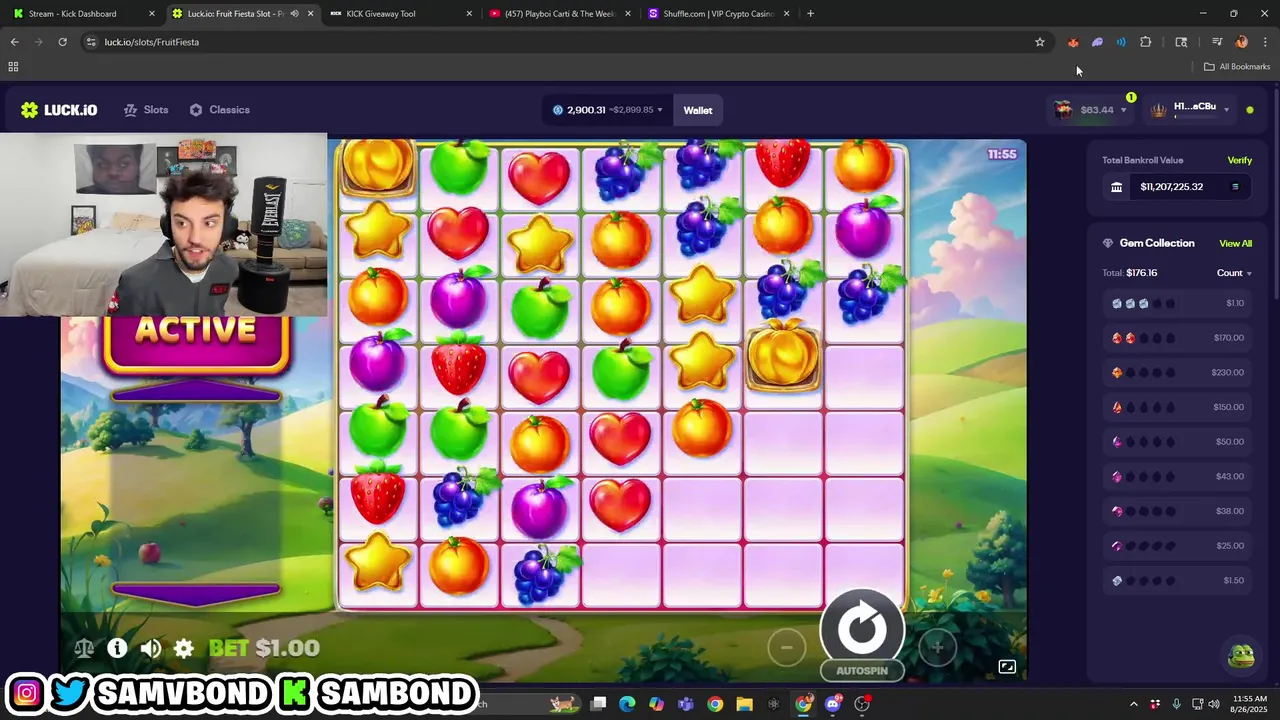Click View All gem collection

[1235, 243]
